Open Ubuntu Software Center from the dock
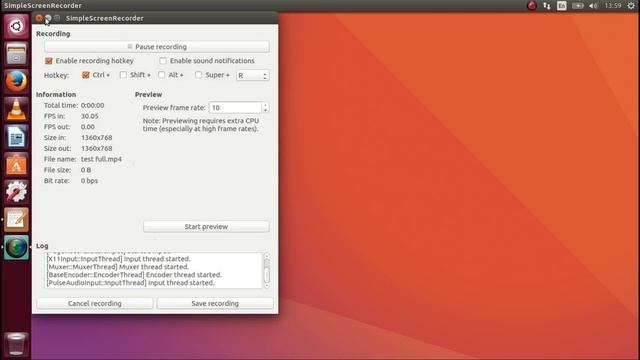Image resolution: width=640 pixels, height=360 pixels. click(16, 164)
